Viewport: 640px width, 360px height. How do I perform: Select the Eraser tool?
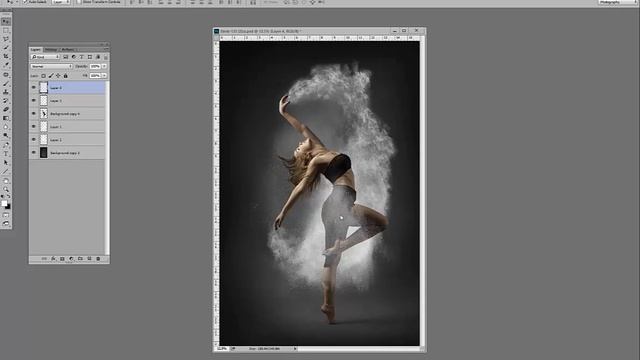click(6, 109)
